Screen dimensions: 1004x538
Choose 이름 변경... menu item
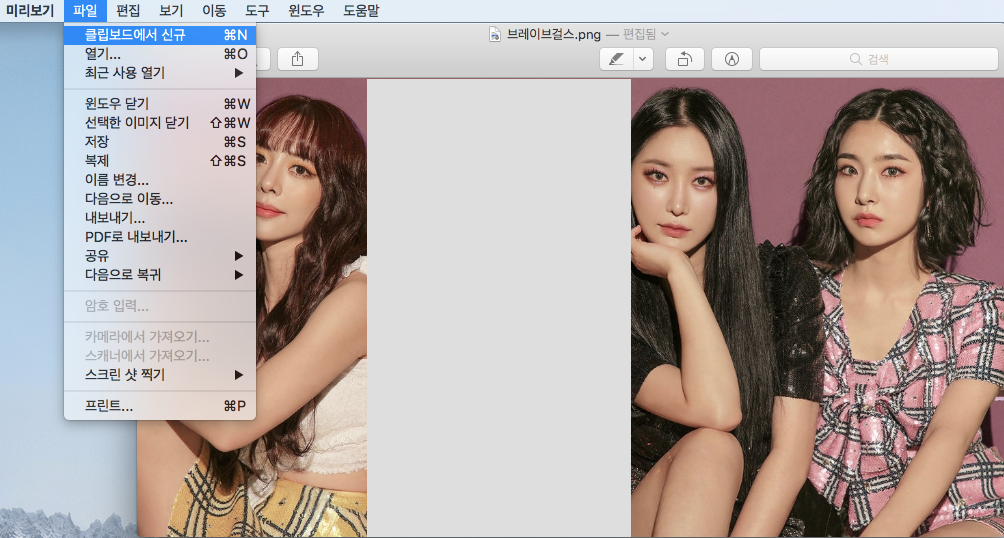(160, 180)
